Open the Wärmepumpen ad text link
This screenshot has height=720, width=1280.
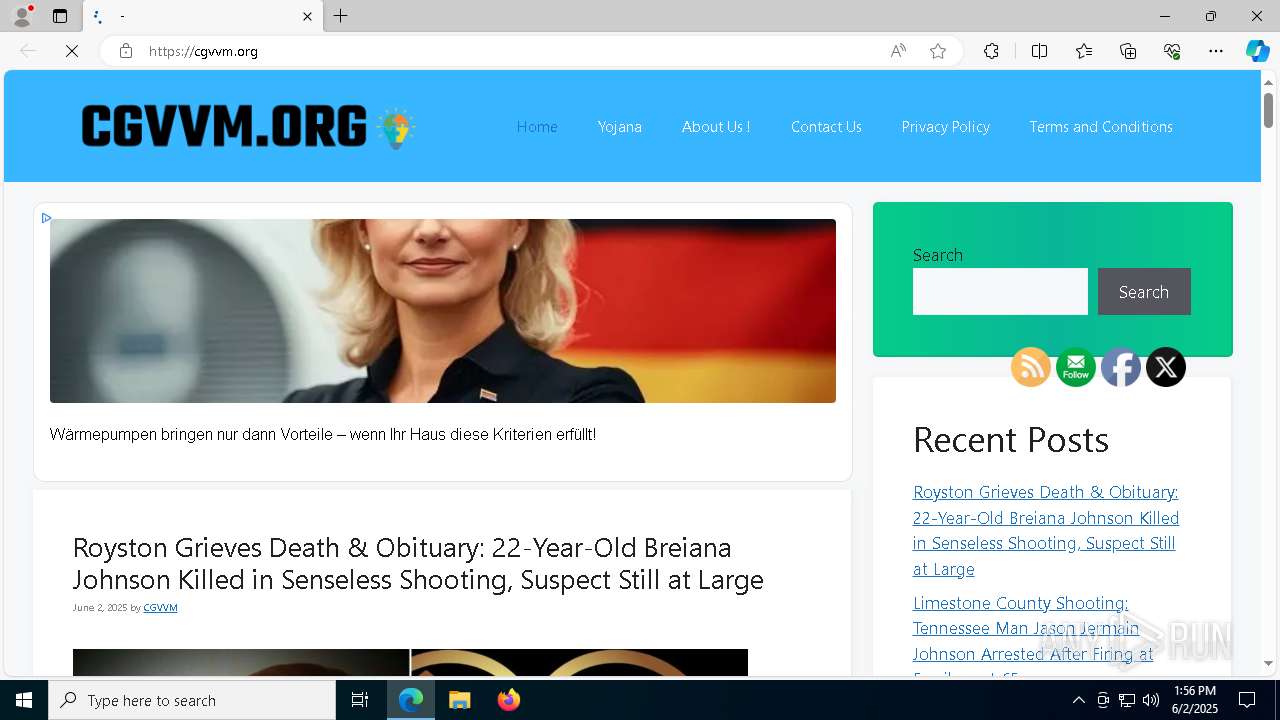tap(323, 435)
